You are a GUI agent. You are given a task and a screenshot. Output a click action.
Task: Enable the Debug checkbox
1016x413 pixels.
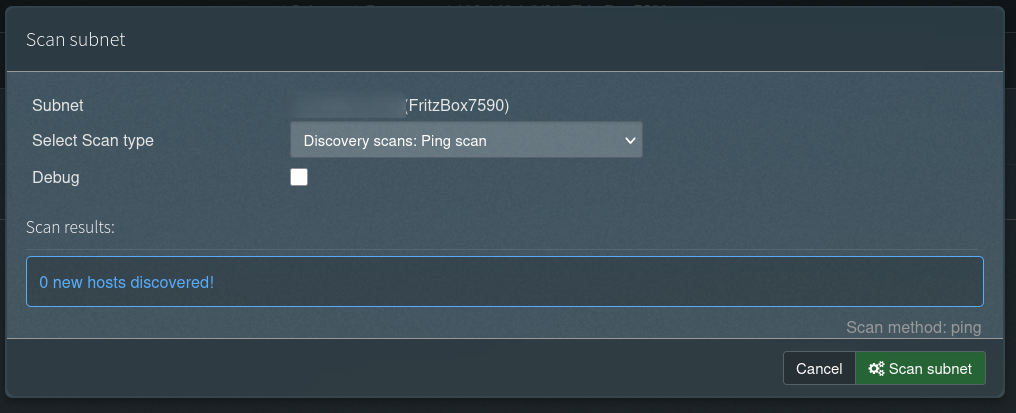[x=299, y=177]
